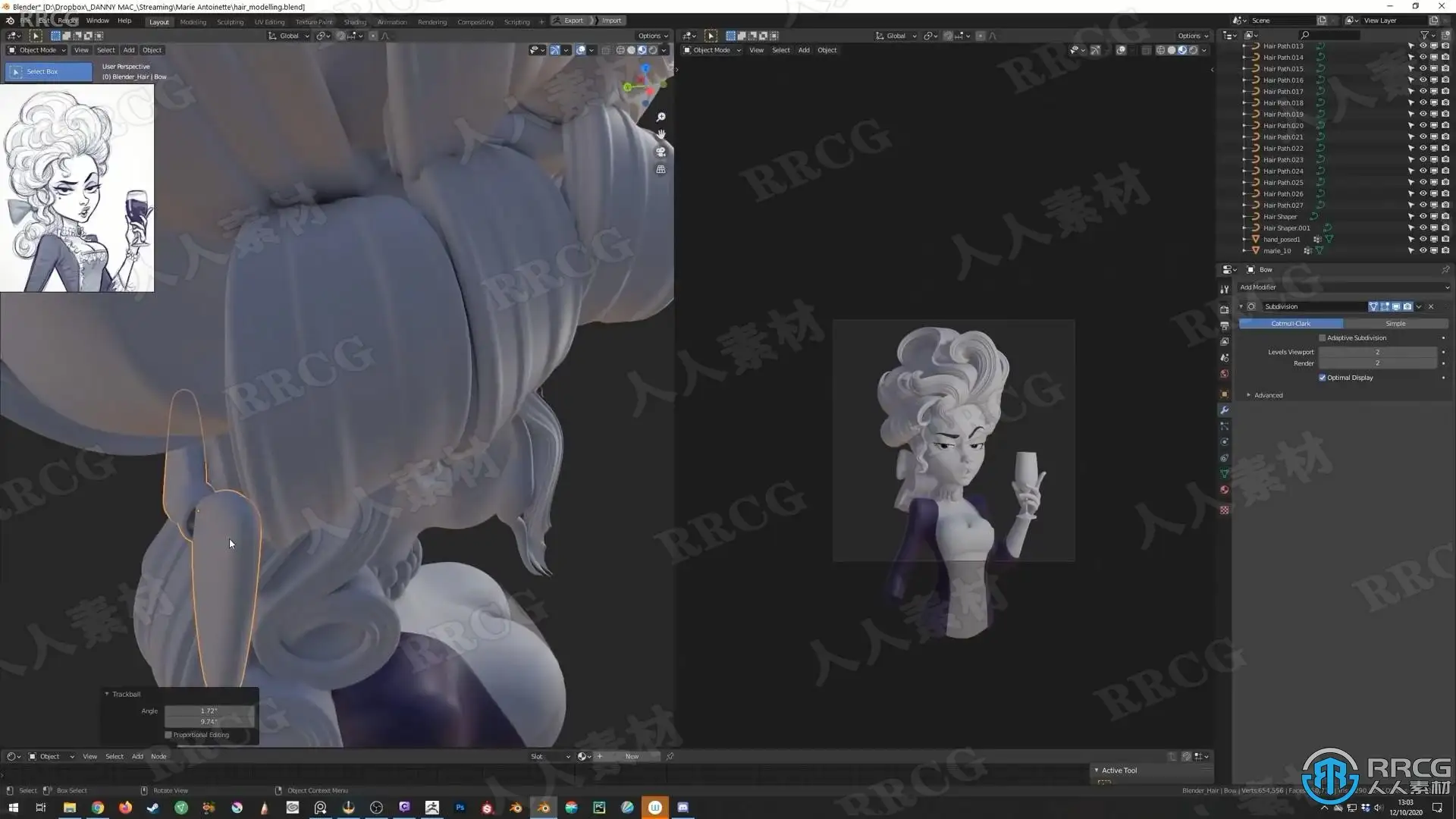Switch perspective/orthographic grid icon in left viewport

click(661, 169)
